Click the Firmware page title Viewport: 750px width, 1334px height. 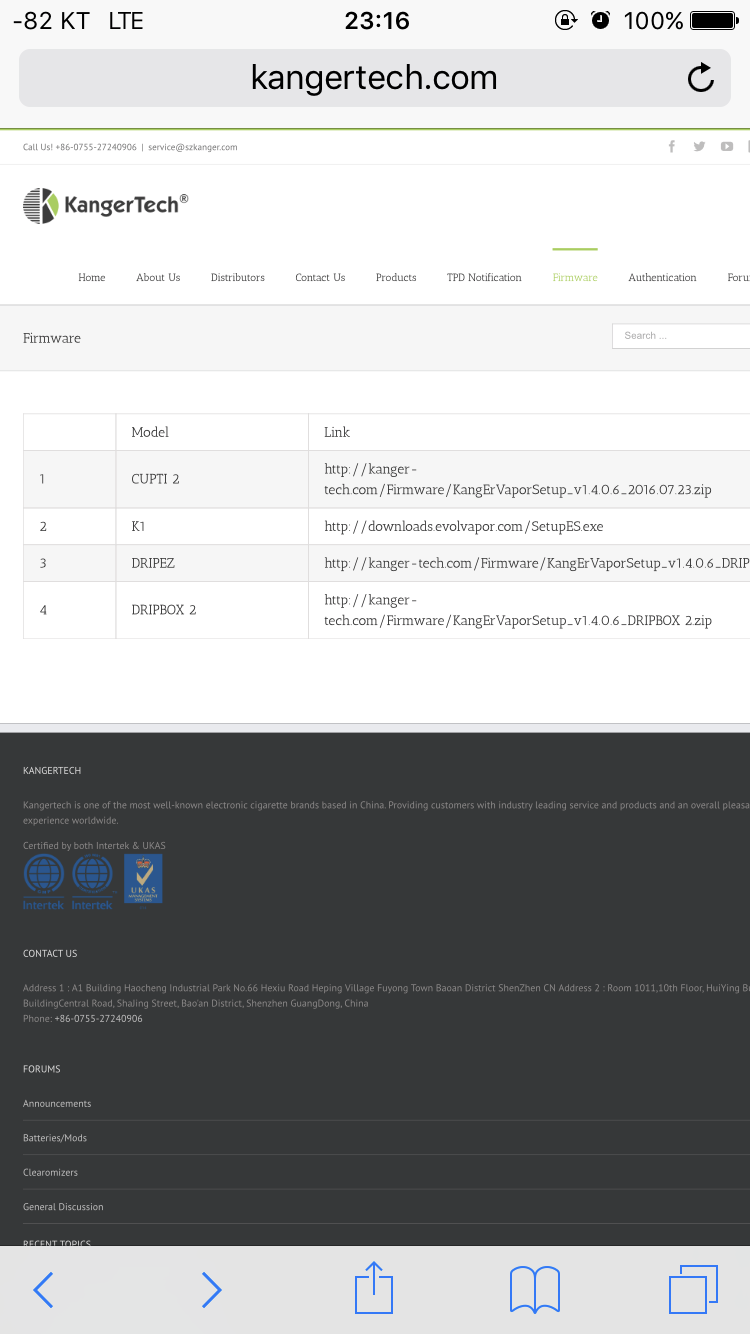(52, 338)
